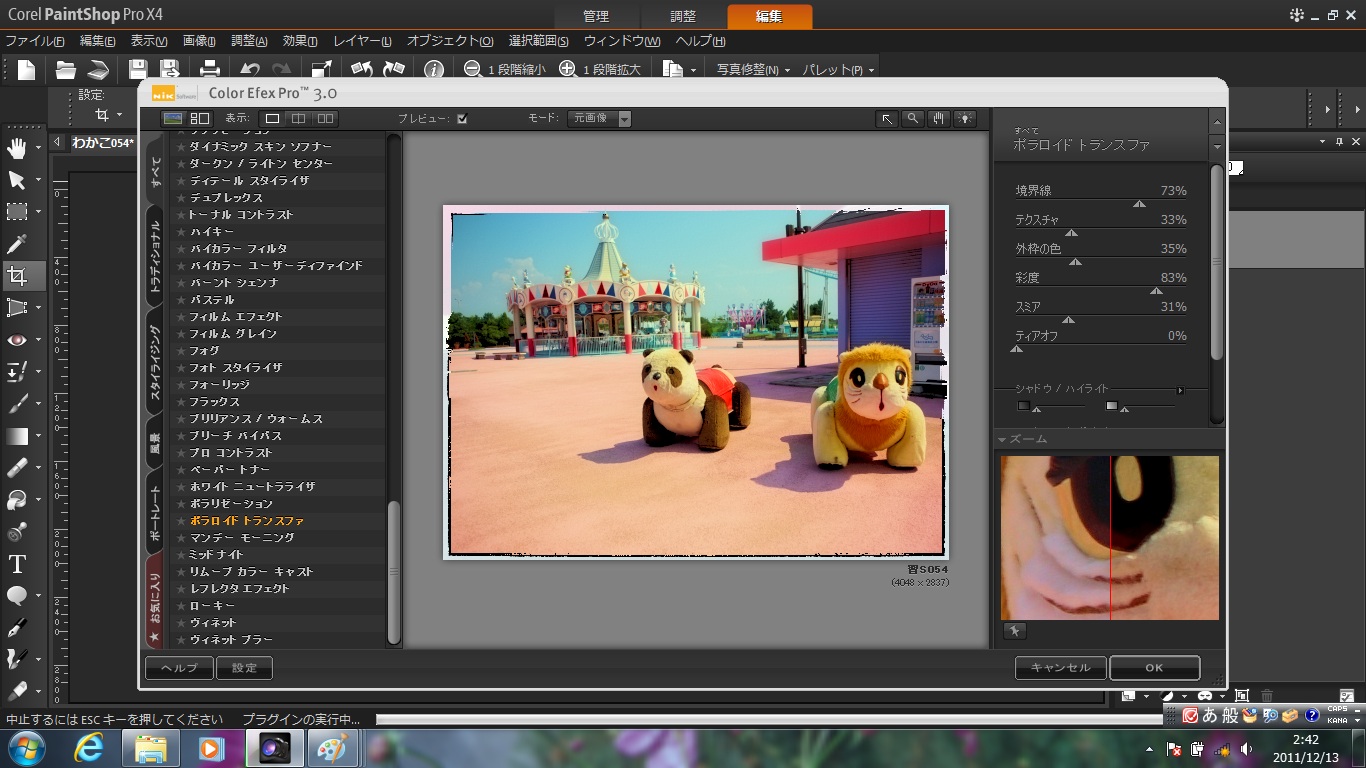Select the hand pan tool in plugin toolbar
1366x768 pixels.
938,119
